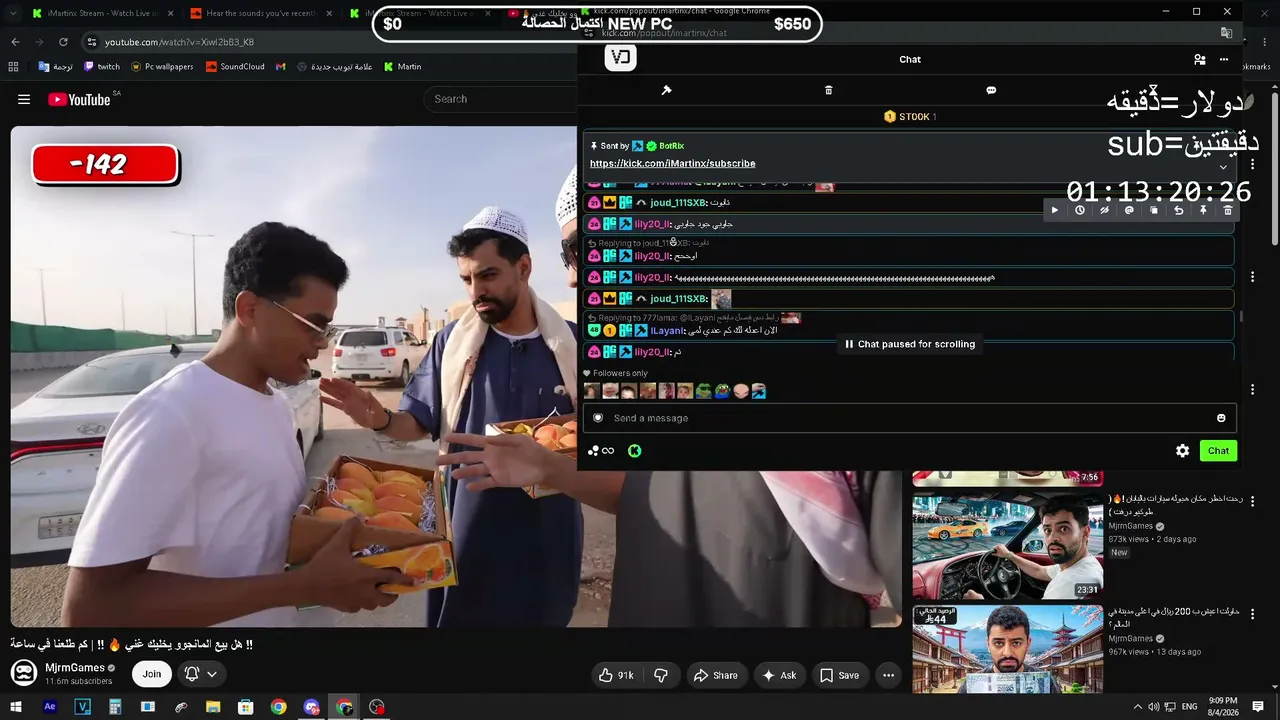
Task: Open the MjrmGames channel avatar
Action: pyautogui.click(x=24, y=673)
